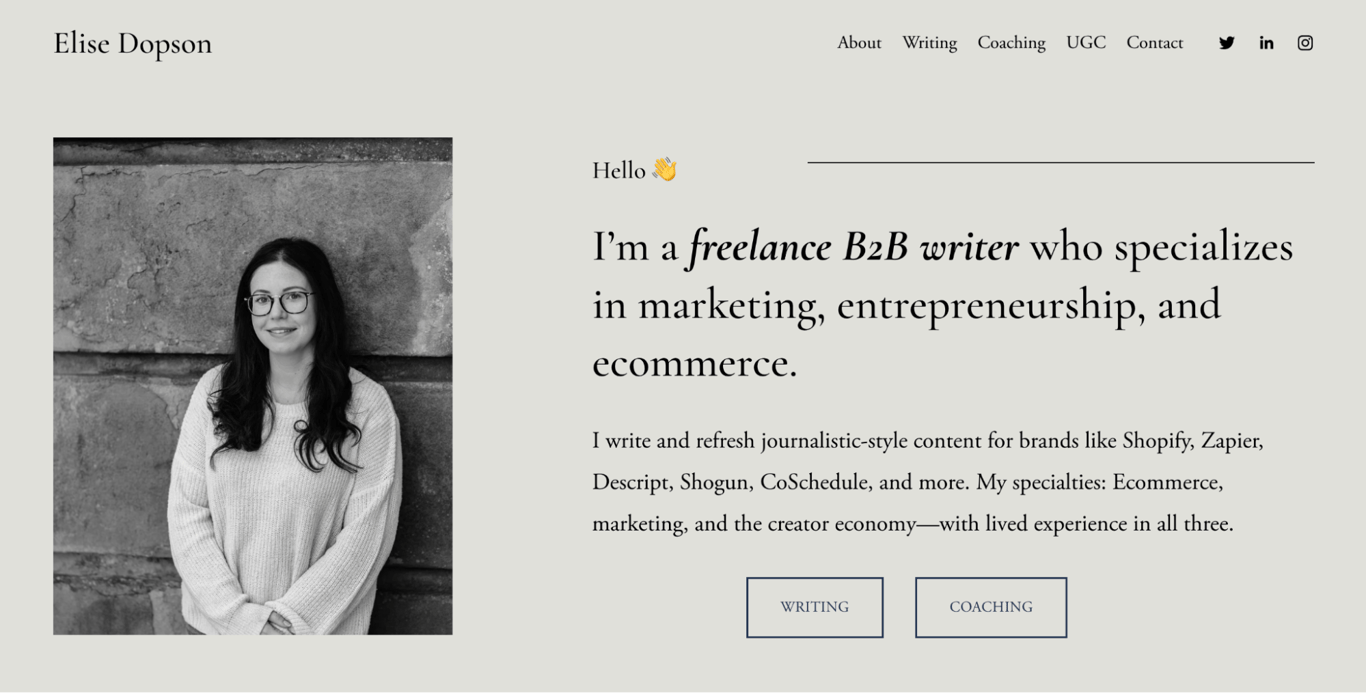Open the UGC page
This screenshot has width=1366, height=693.
1085,43
